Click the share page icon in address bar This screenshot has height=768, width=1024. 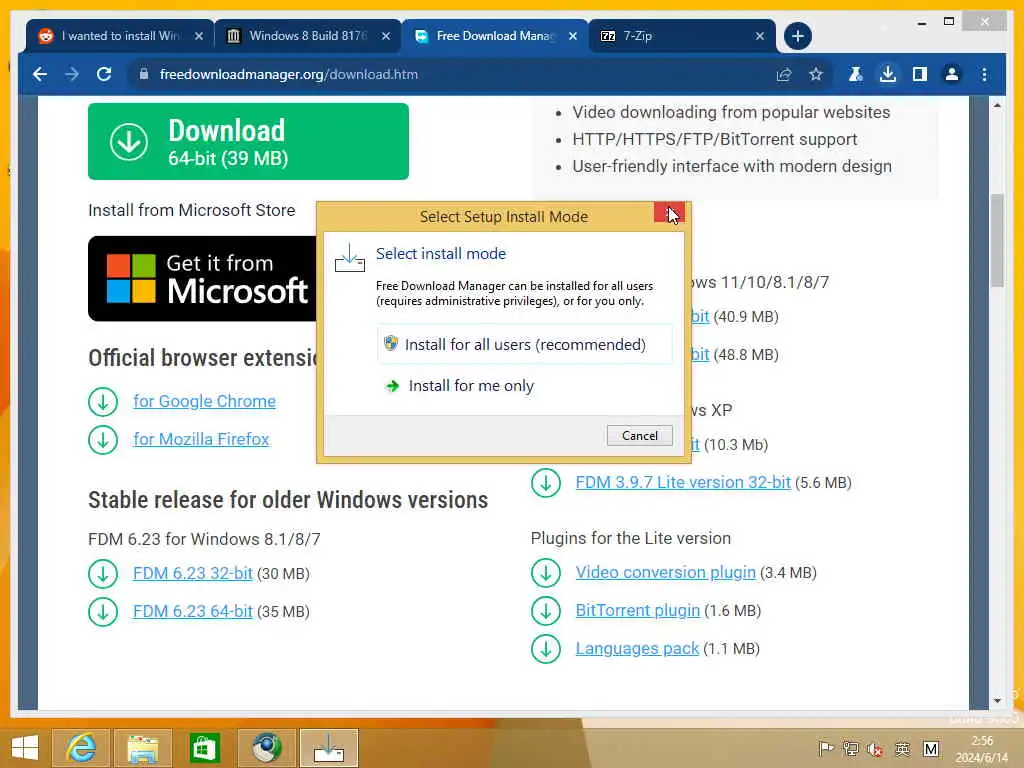click(784, 74)
